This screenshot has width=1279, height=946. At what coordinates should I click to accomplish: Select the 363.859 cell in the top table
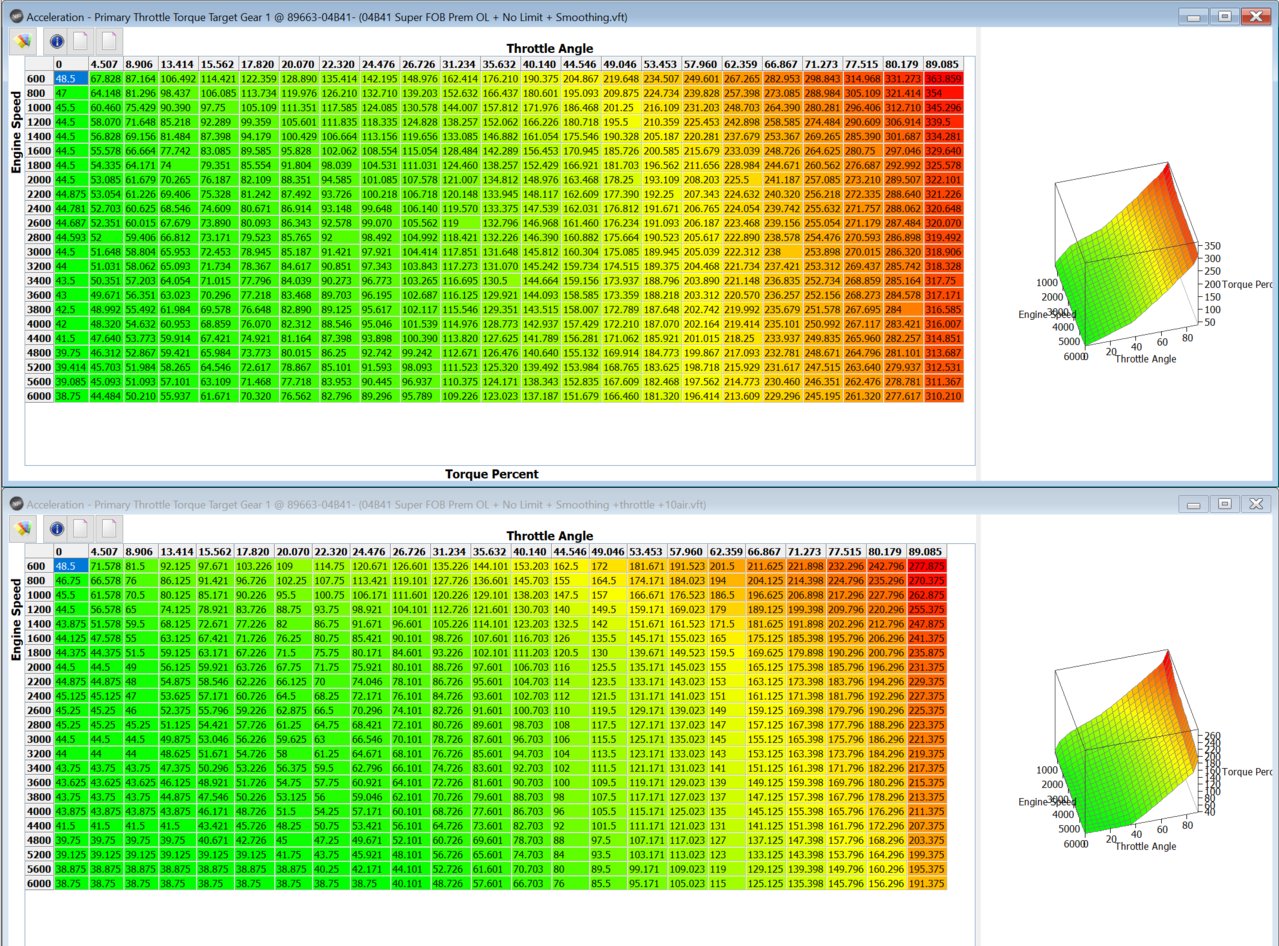(945, 79)
